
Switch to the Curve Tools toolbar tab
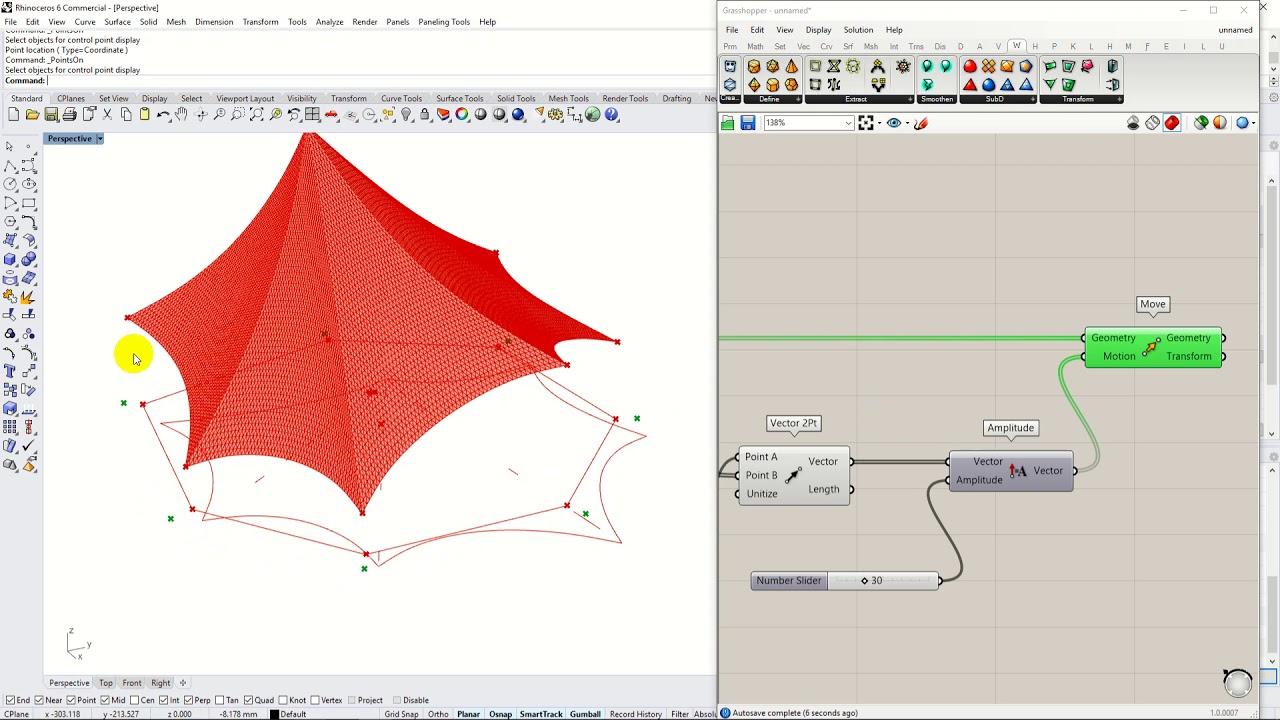click(401, 98)
